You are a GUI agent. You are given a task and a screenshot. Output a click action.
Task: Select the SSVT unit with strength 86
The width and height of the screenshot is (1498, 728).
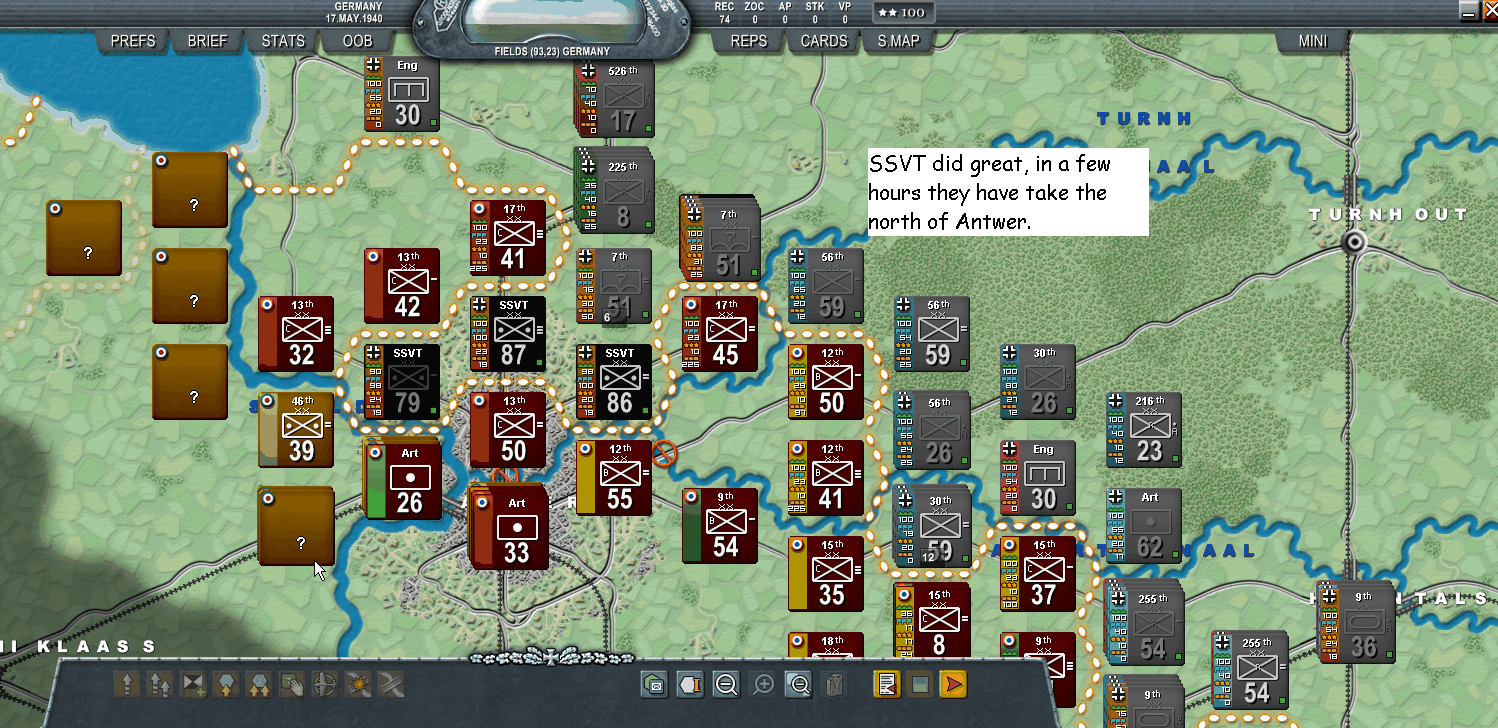coord(615,382)
